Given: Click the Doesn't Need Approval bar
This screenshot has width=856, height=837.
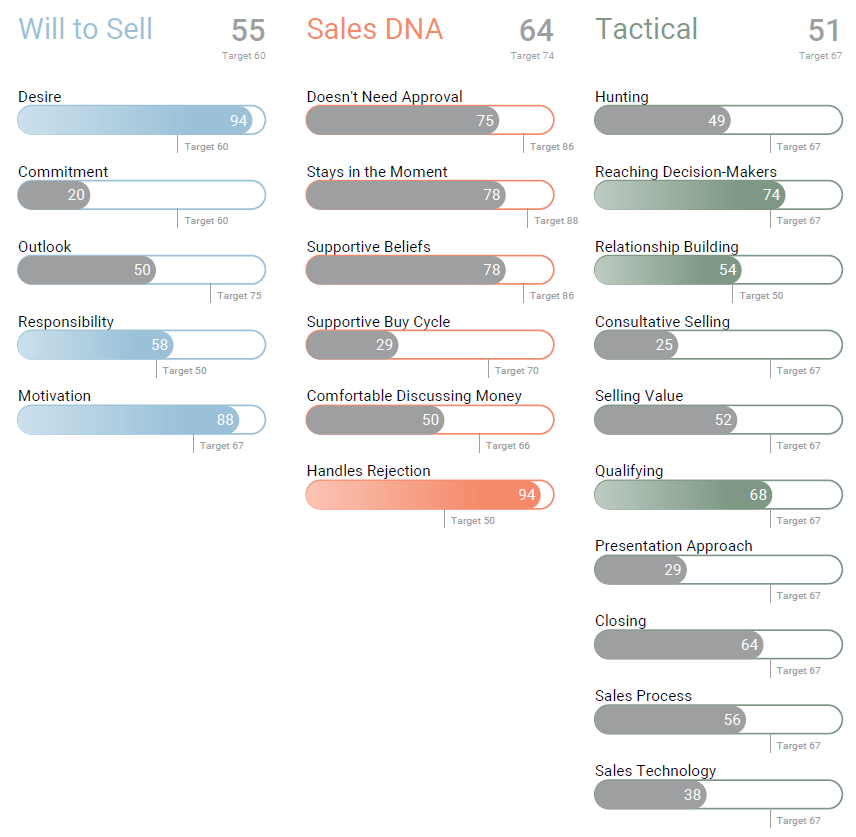Looking at the screenshot, I should (429, 120).
